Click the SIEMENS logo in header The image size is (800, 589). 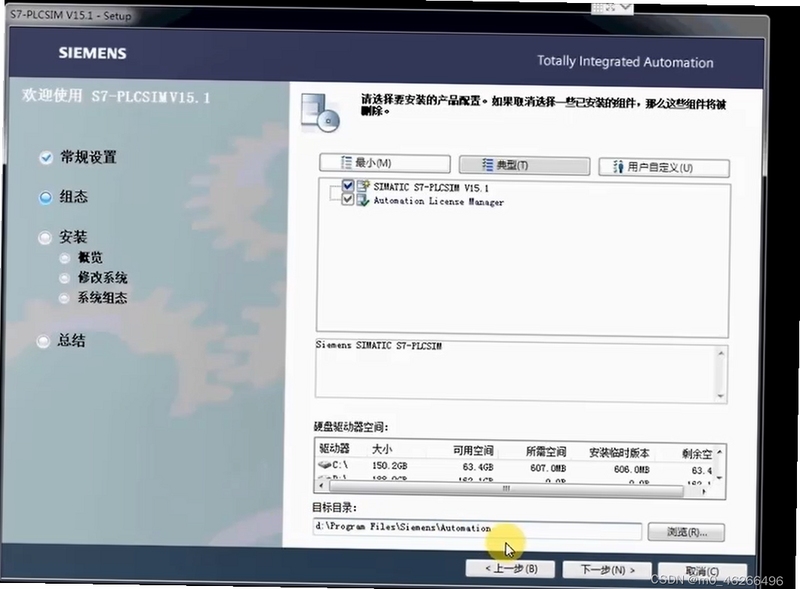(92, 53)
